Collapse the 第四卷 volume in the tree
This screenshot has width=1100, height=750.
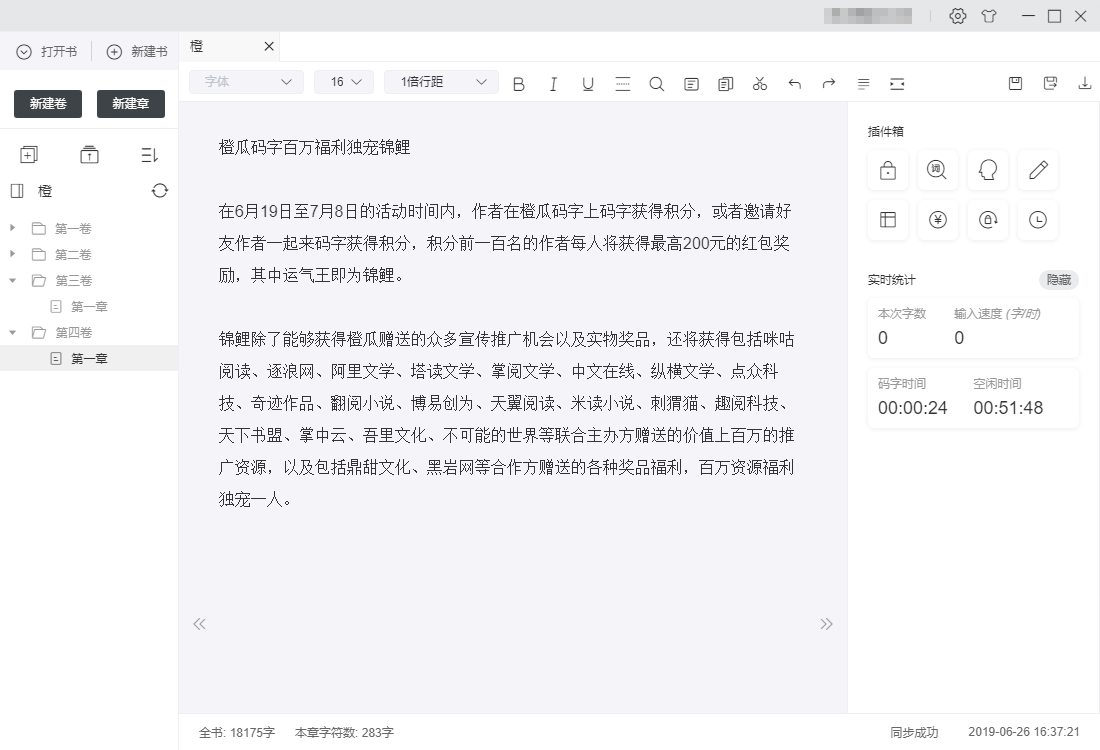click(x=13, y=332)
